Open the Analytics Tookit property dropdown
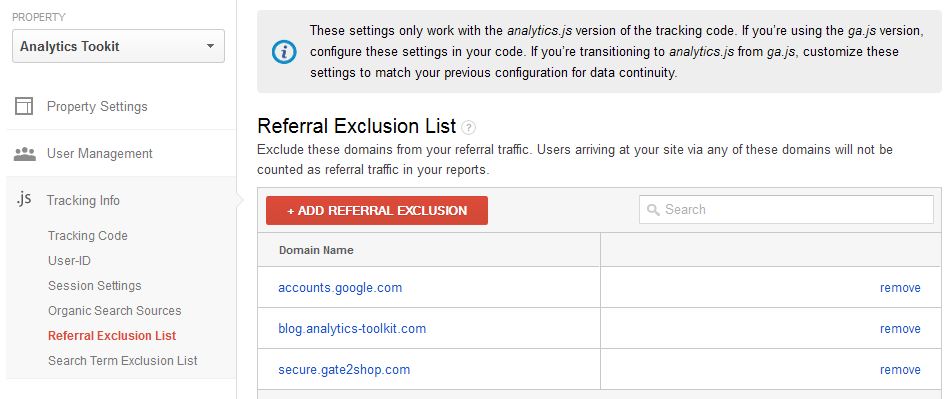945x399 pixels. [118, 46]
